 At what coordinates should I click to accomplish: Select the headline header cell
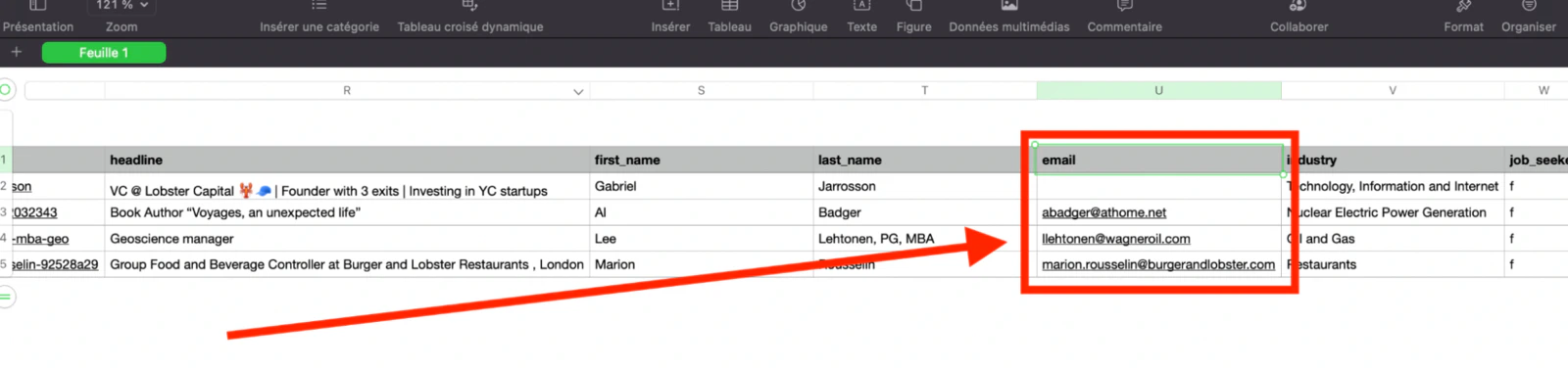point(347,160)
